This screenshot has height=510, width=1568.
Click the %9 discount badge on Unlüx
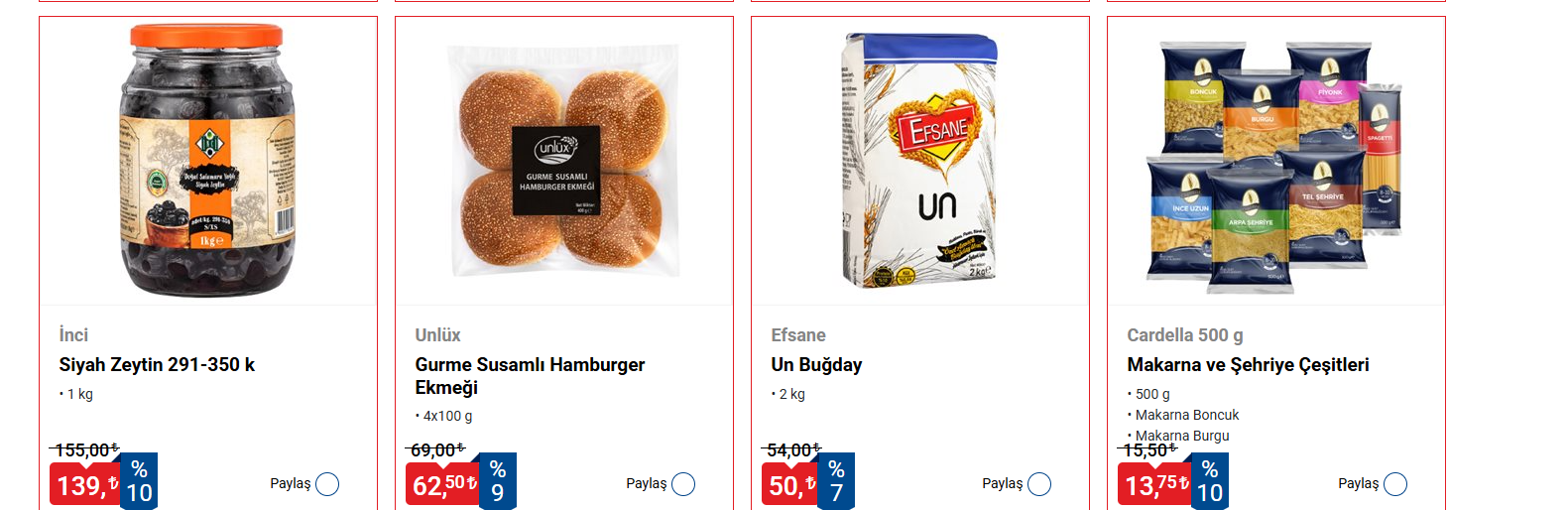[498, 482]
